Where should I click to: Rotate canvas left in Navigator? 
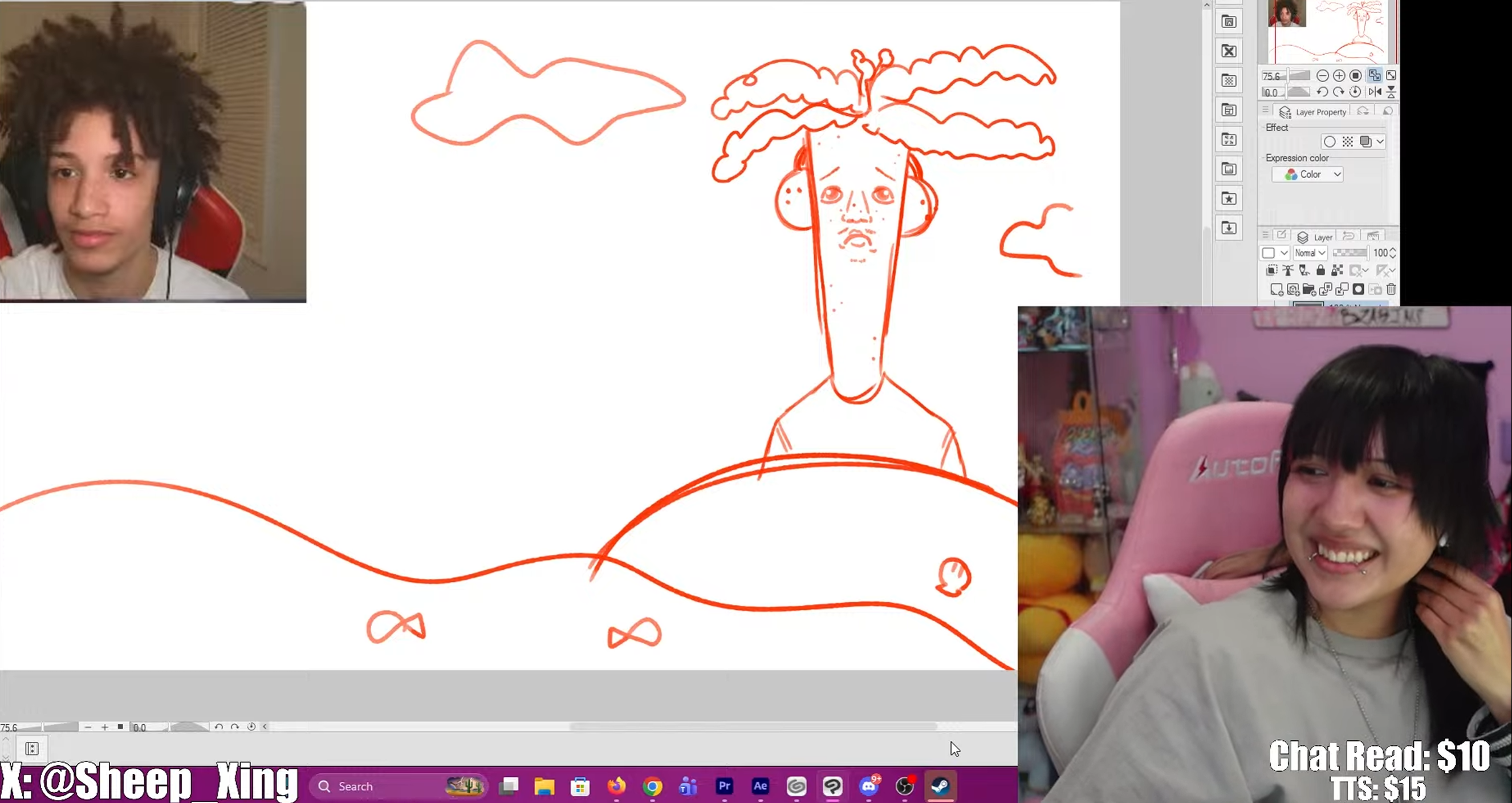click(x=1322, y=92)
